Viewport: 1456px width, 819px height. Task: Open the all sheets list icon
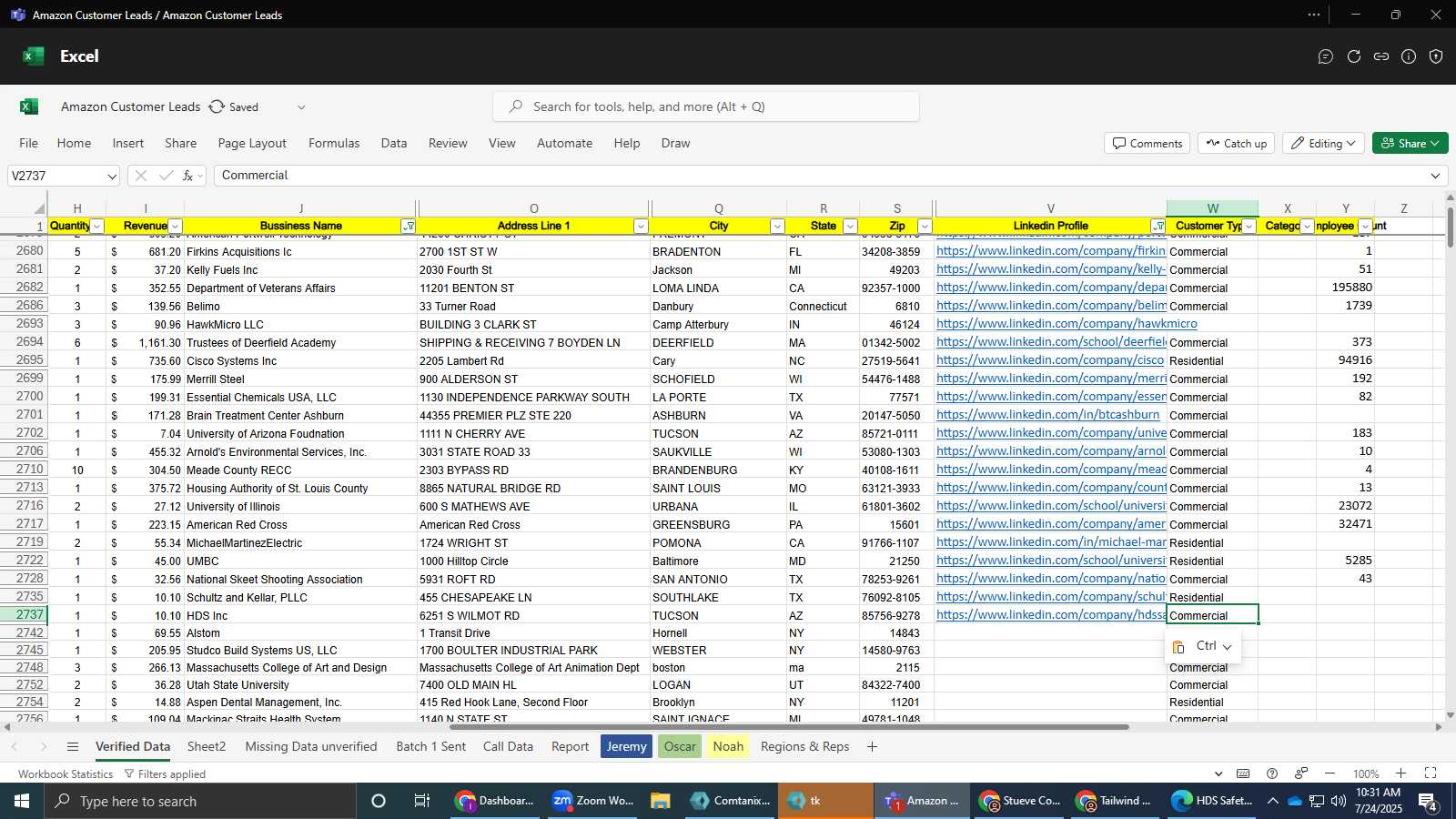[x=73, y=746]
